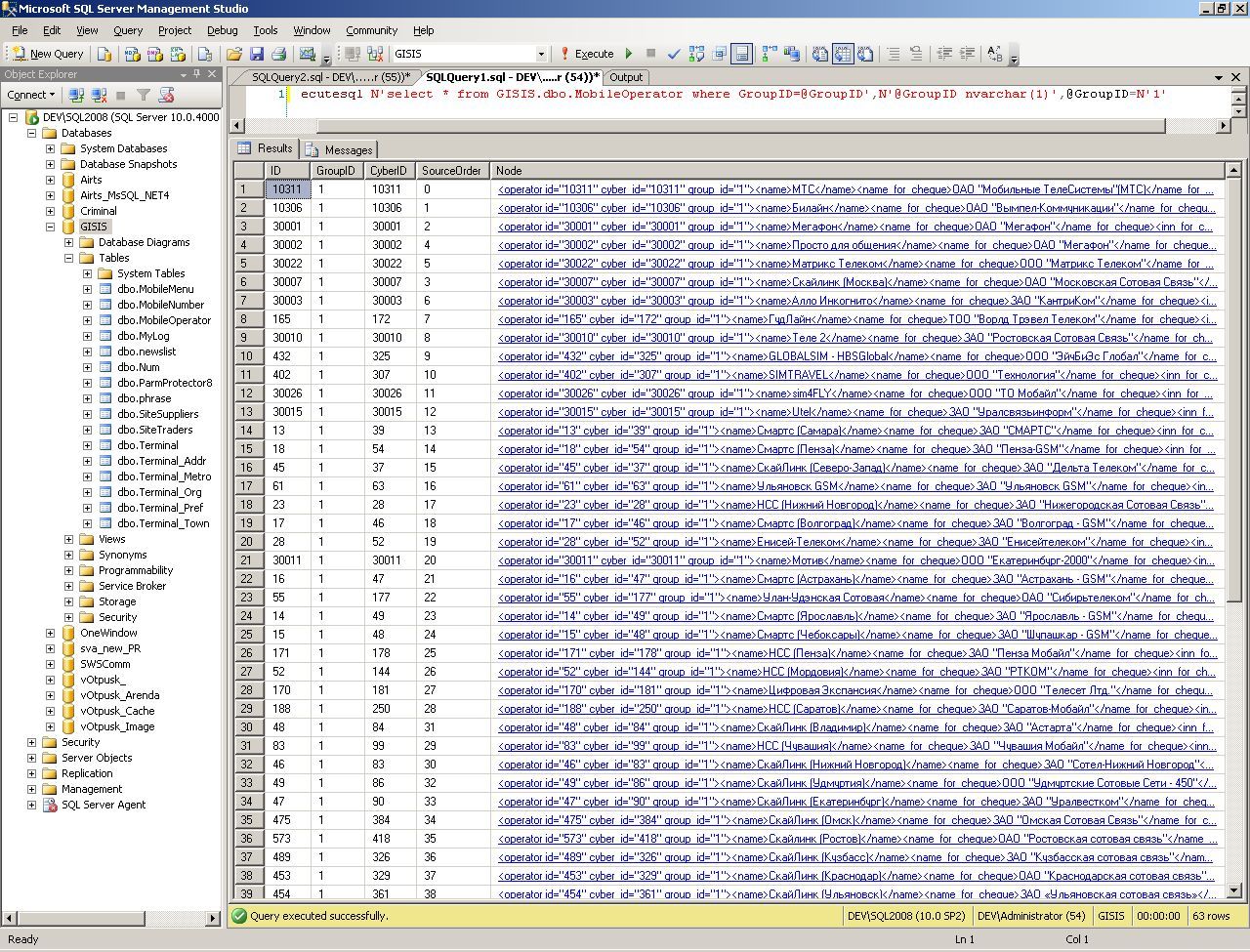The width and height of the screenshot is (1250, 952).
Task: Collapse the GISIS database node
Action: point(50,227)
